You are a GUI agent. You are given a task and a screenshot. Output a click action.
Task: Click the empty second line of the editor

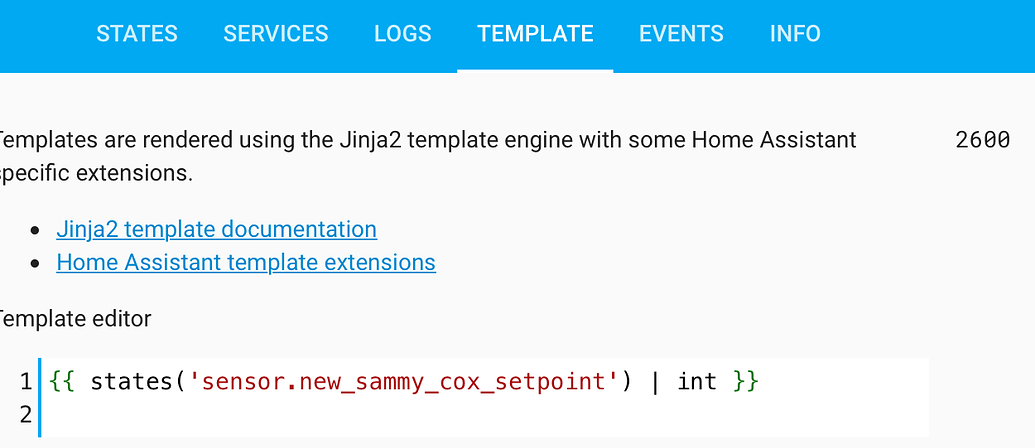[400, 414]
